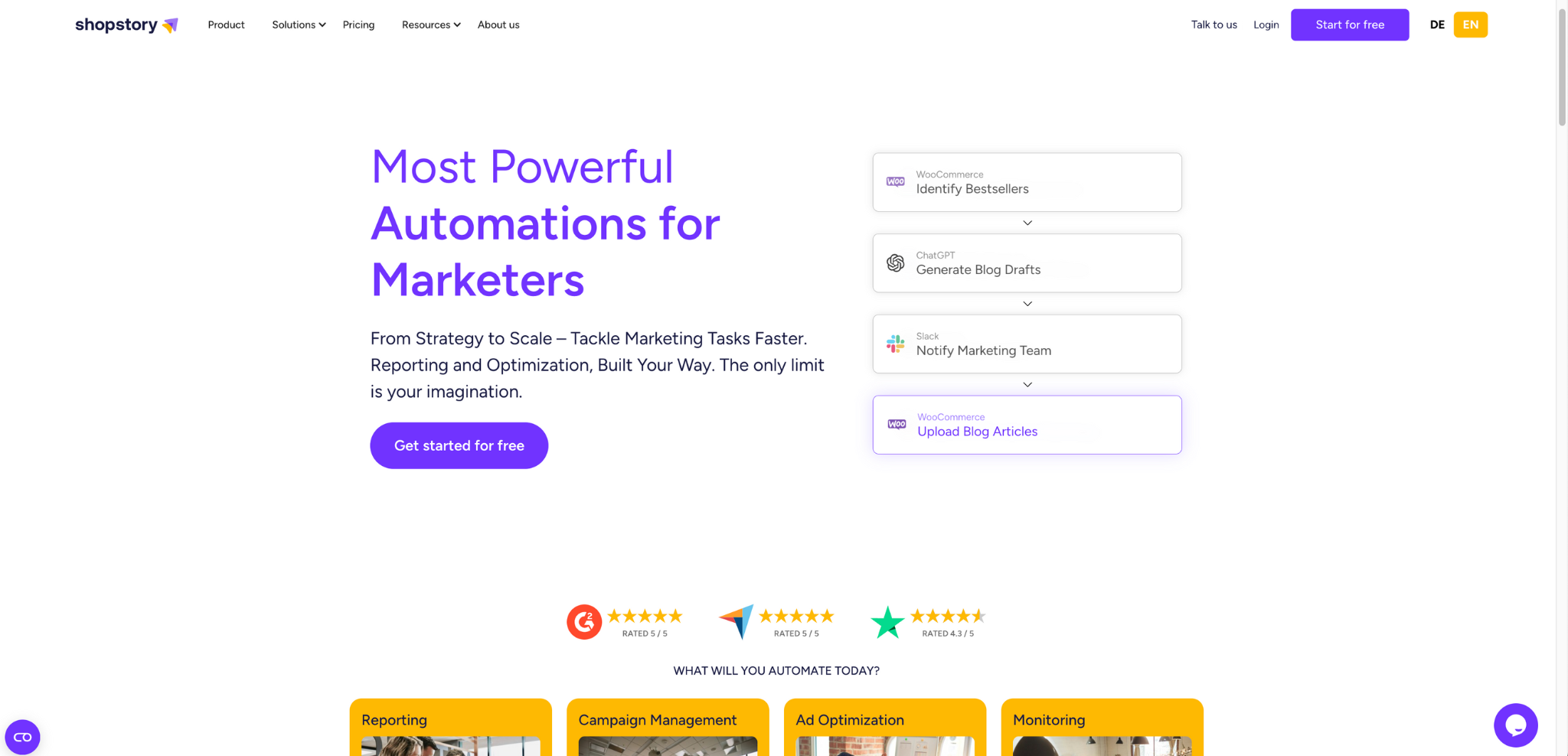Open the purple cookie settings icon
Viewport: 1568px width, 756px height.
[x=22, y=737]
